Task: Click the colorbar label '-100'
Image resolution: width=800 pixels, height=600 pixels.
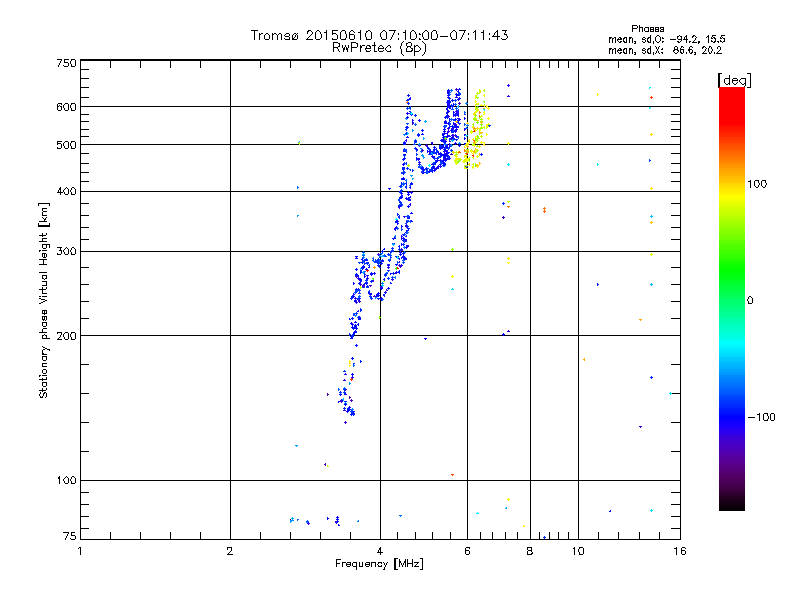Action: (x=761, y=417)
